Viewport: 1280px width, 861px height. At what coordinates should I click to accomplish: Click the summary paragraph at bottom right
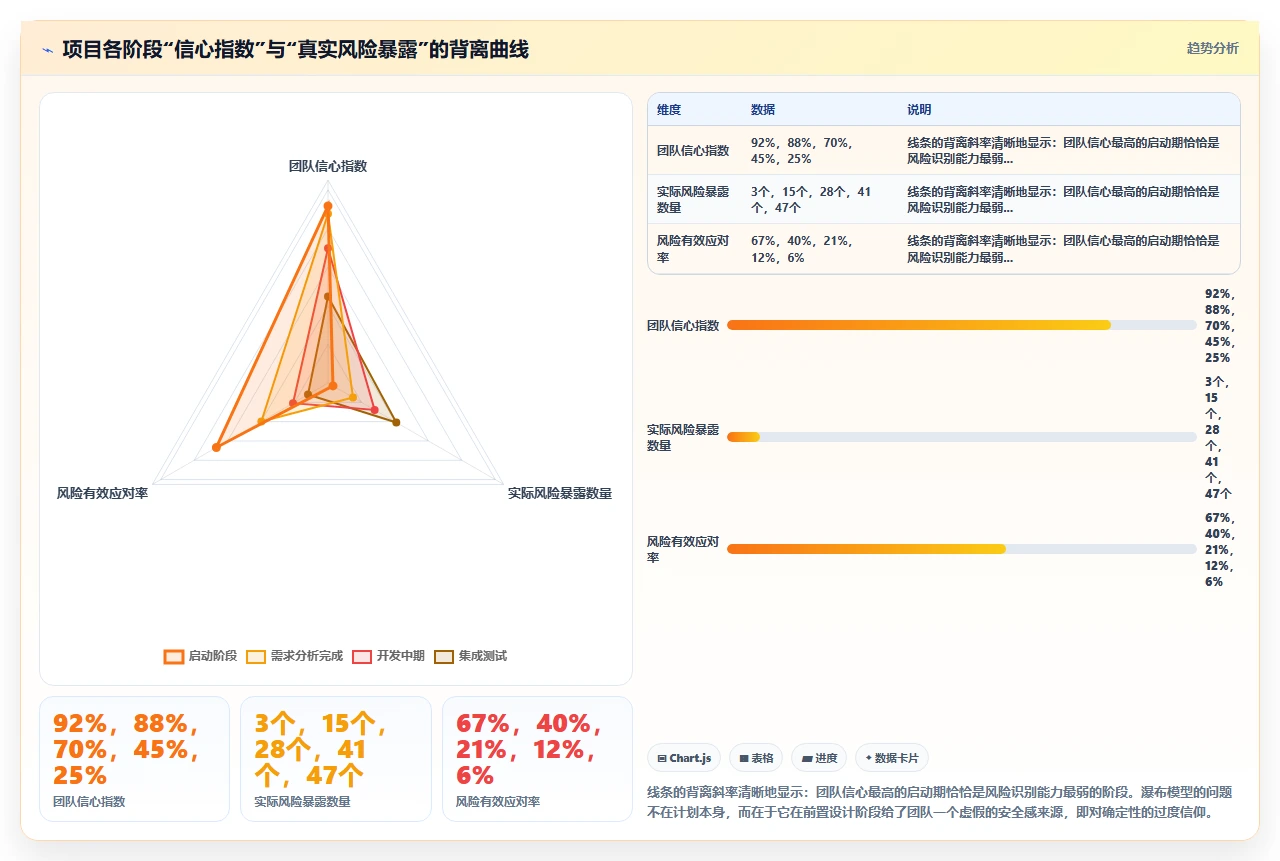pyautogui.click(x=941, y=802)
